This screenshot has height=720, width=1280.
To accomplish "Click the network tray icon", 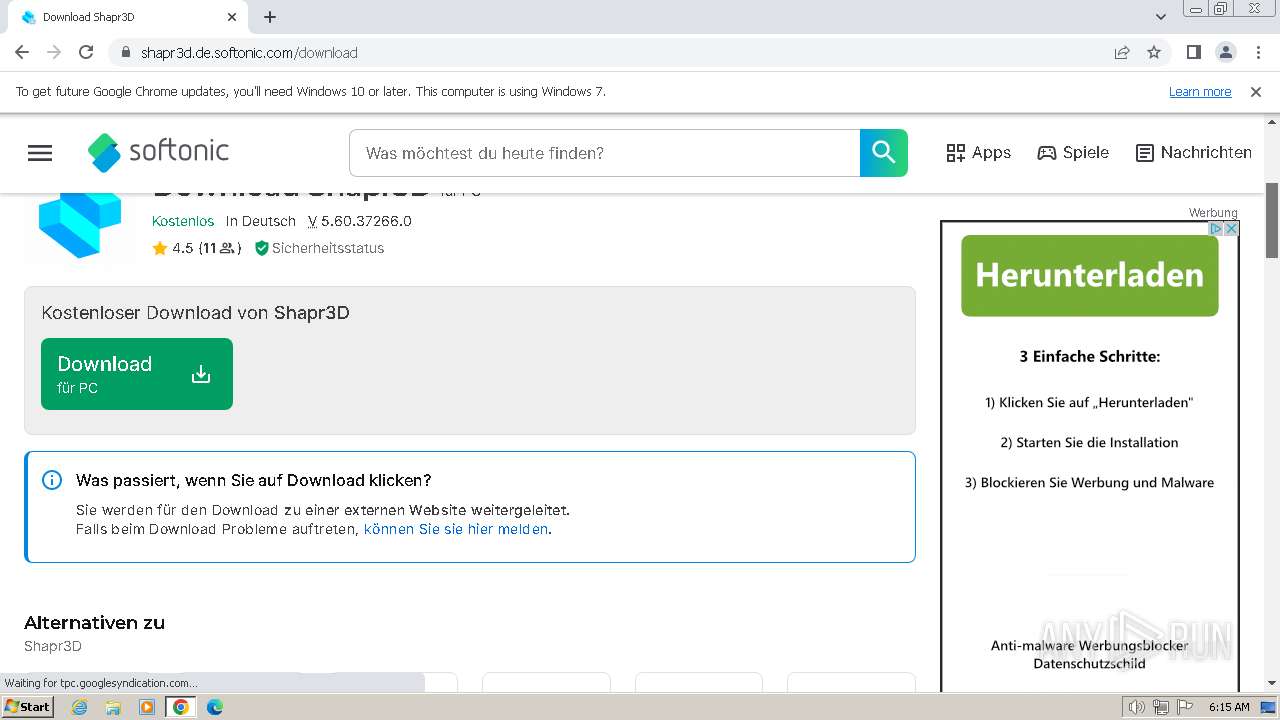I will point(1161,707).
